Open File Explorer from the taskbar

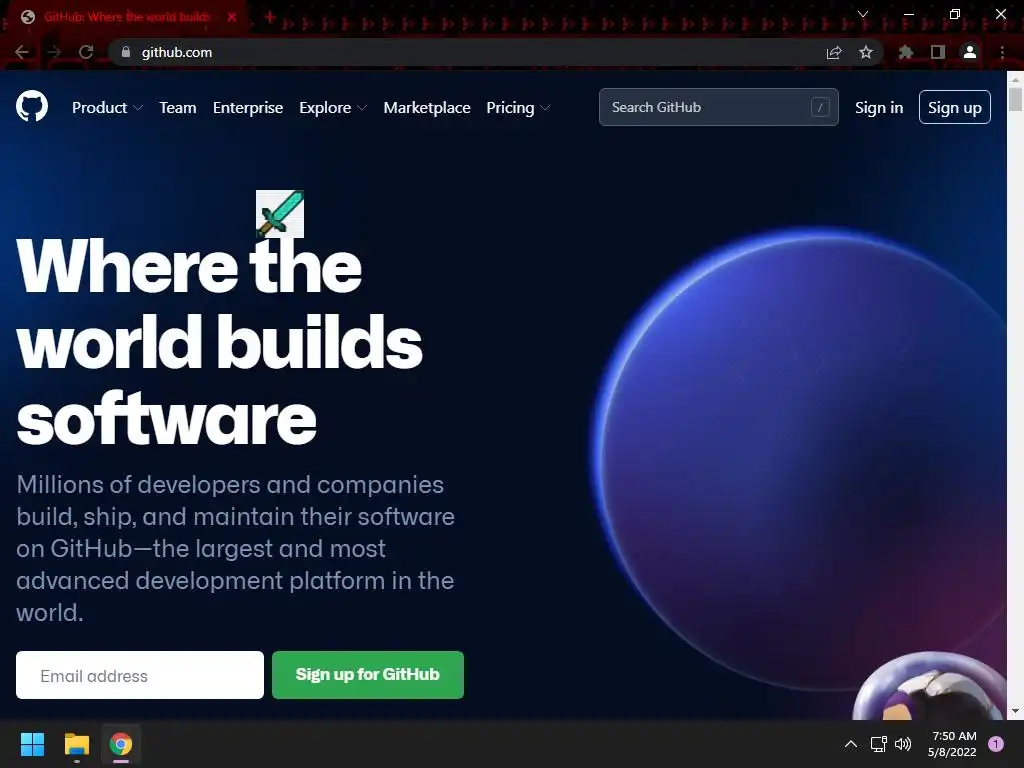[x=76, y=744]
